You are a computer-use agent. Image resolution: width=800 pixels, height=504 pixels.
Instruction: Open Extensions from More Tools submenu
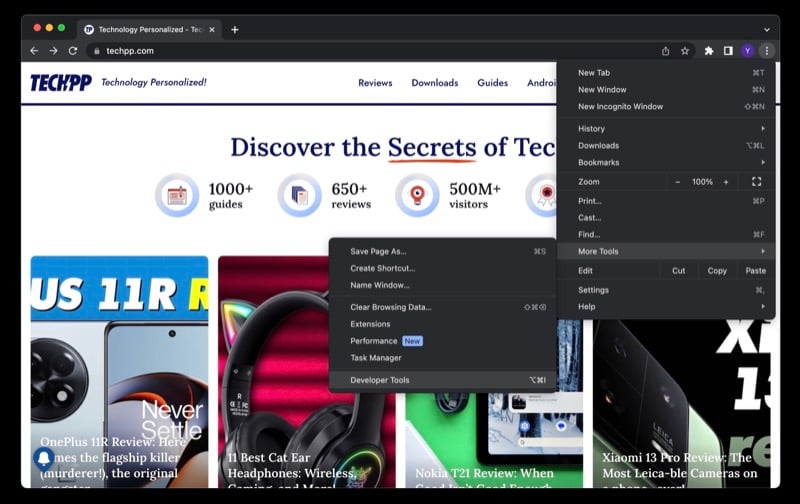pyautogui.click(x=442, y=324)
